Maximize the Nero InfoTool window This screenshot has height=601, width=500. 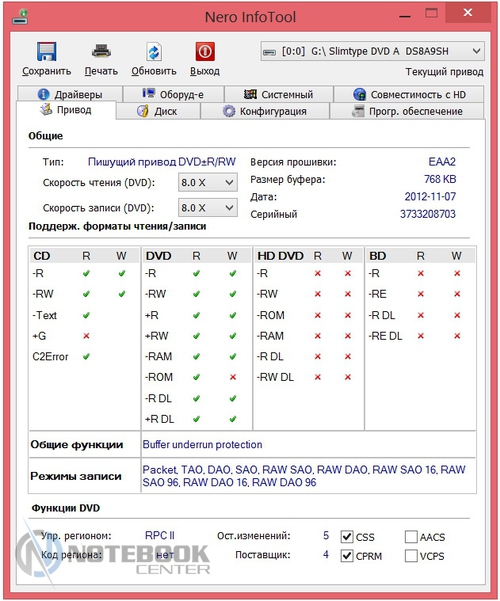tap(431, 13)
